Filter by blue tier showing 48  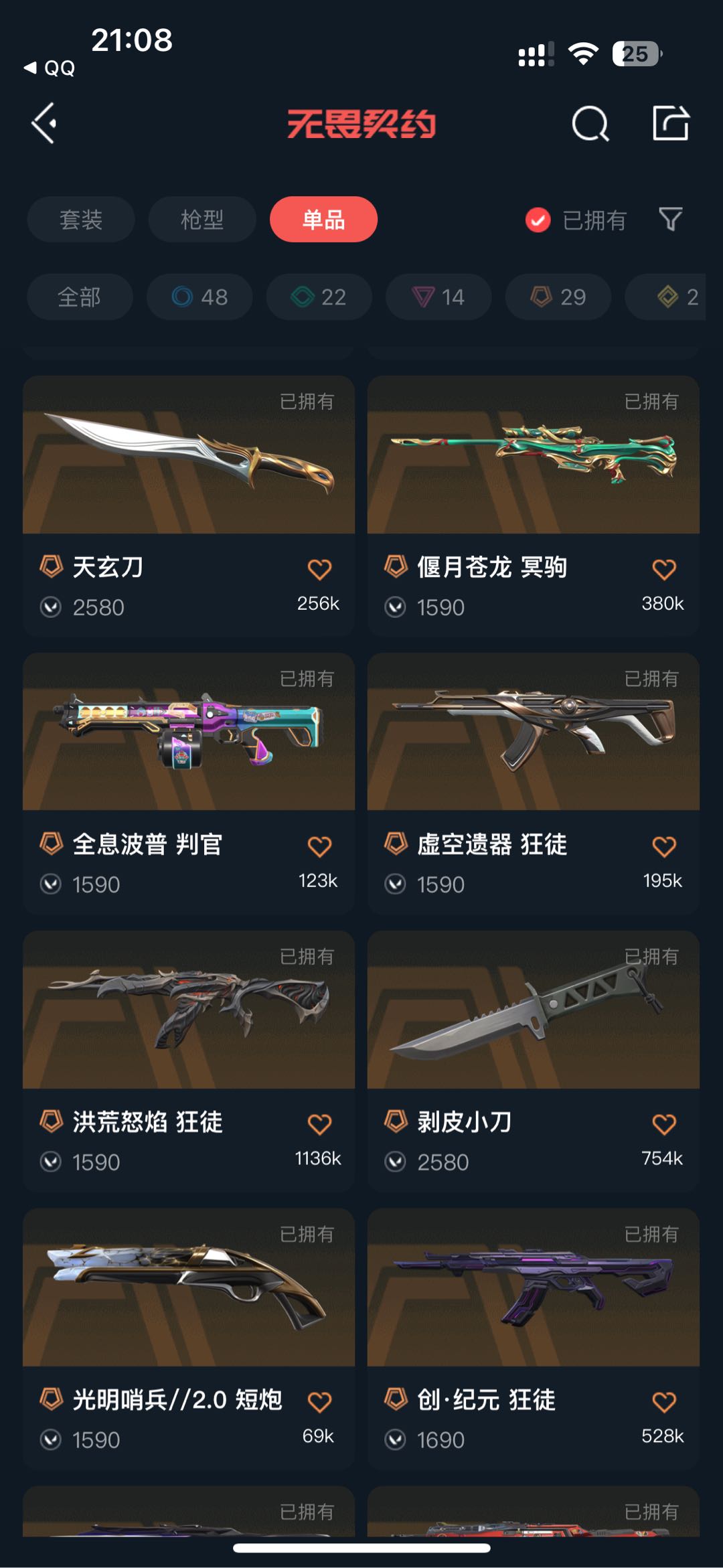(199, 297)
